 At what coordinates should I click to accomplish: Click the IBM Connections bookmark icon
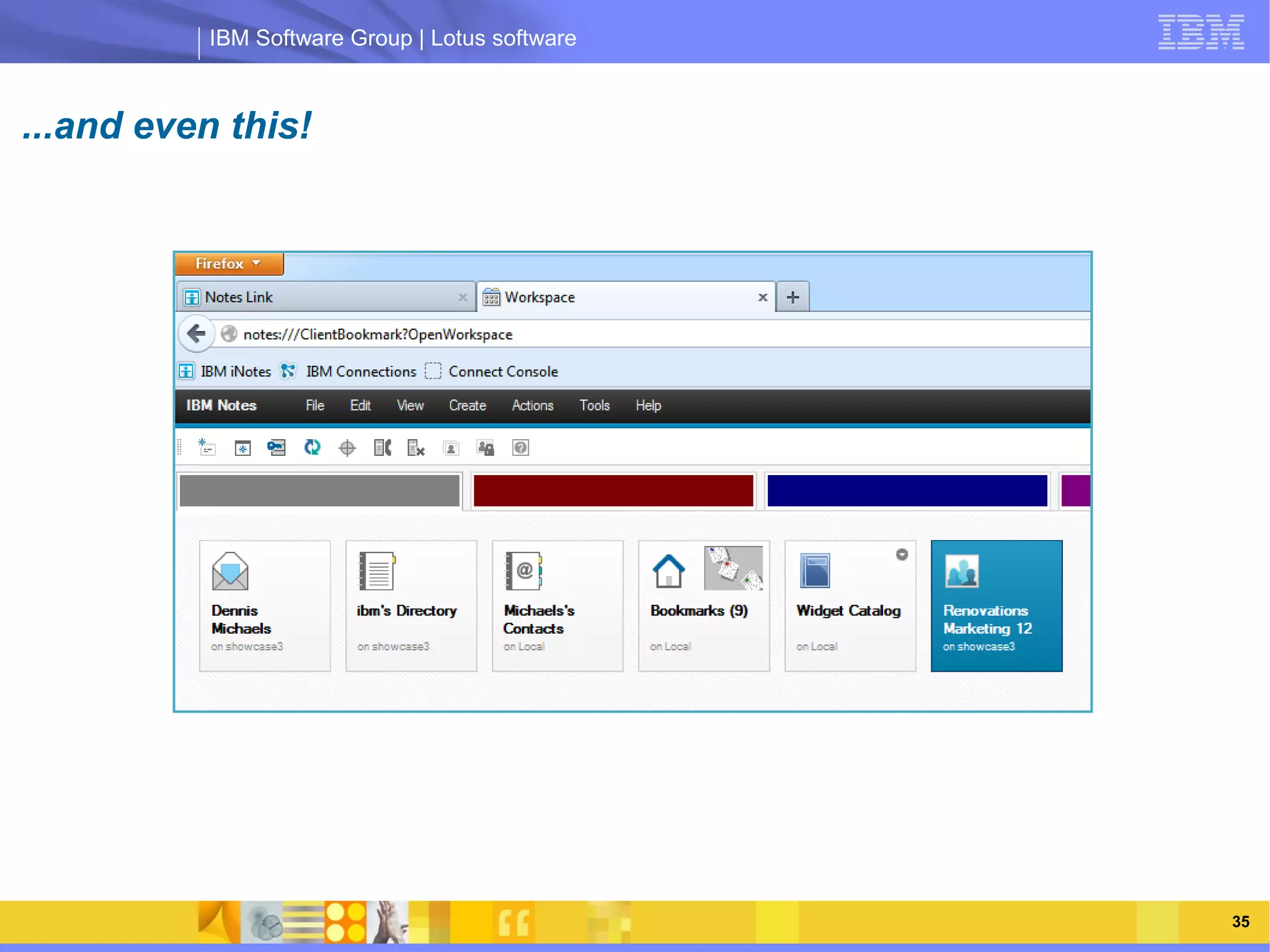288,371
